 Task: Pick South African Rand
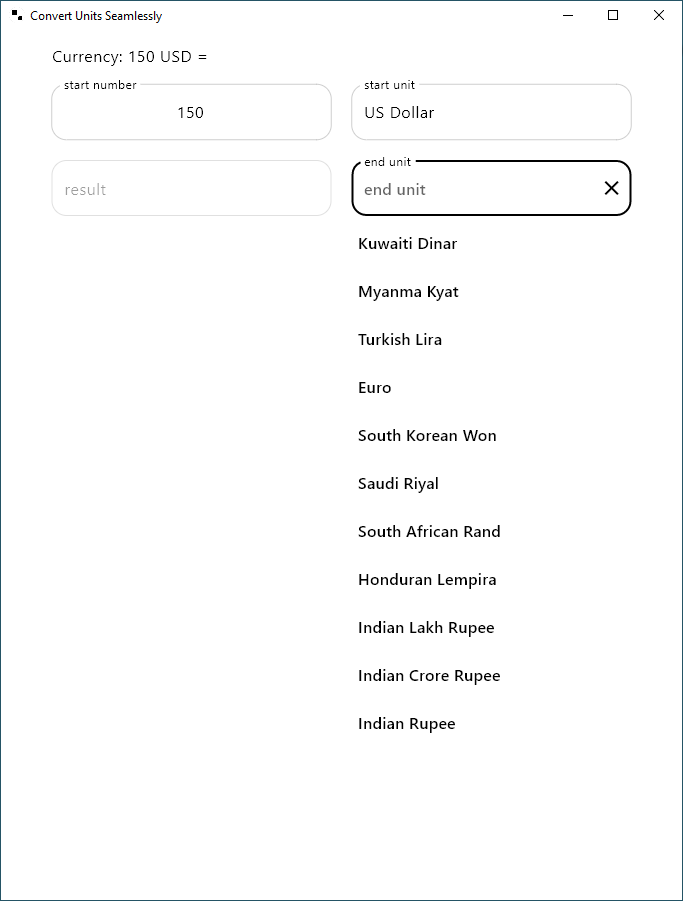tap(491, 532)
